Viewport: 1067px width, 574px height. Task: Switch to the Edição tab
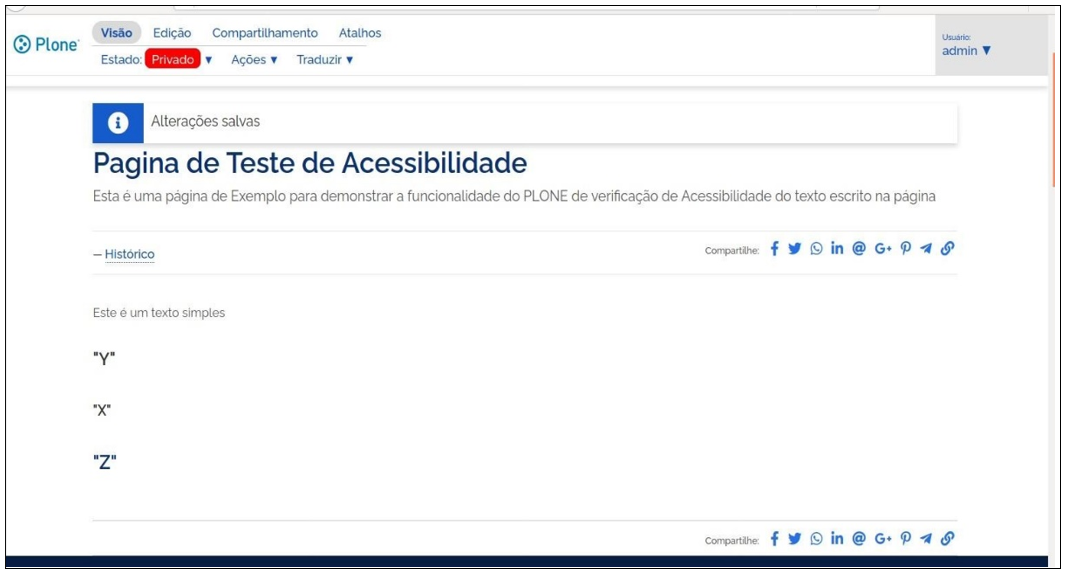(172, 33)
